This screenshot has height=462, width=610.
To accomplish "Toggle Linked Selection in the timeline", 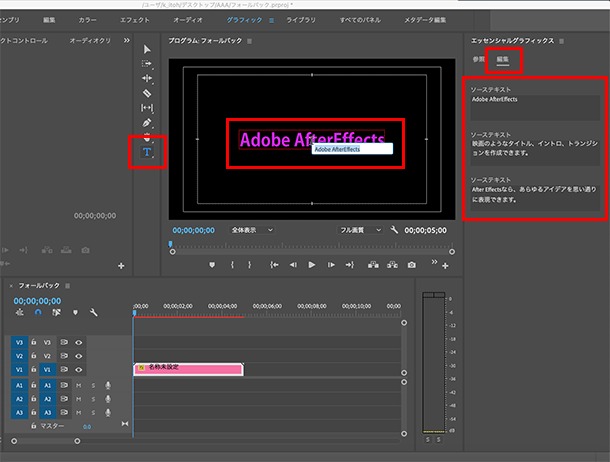I will (56, 312).
